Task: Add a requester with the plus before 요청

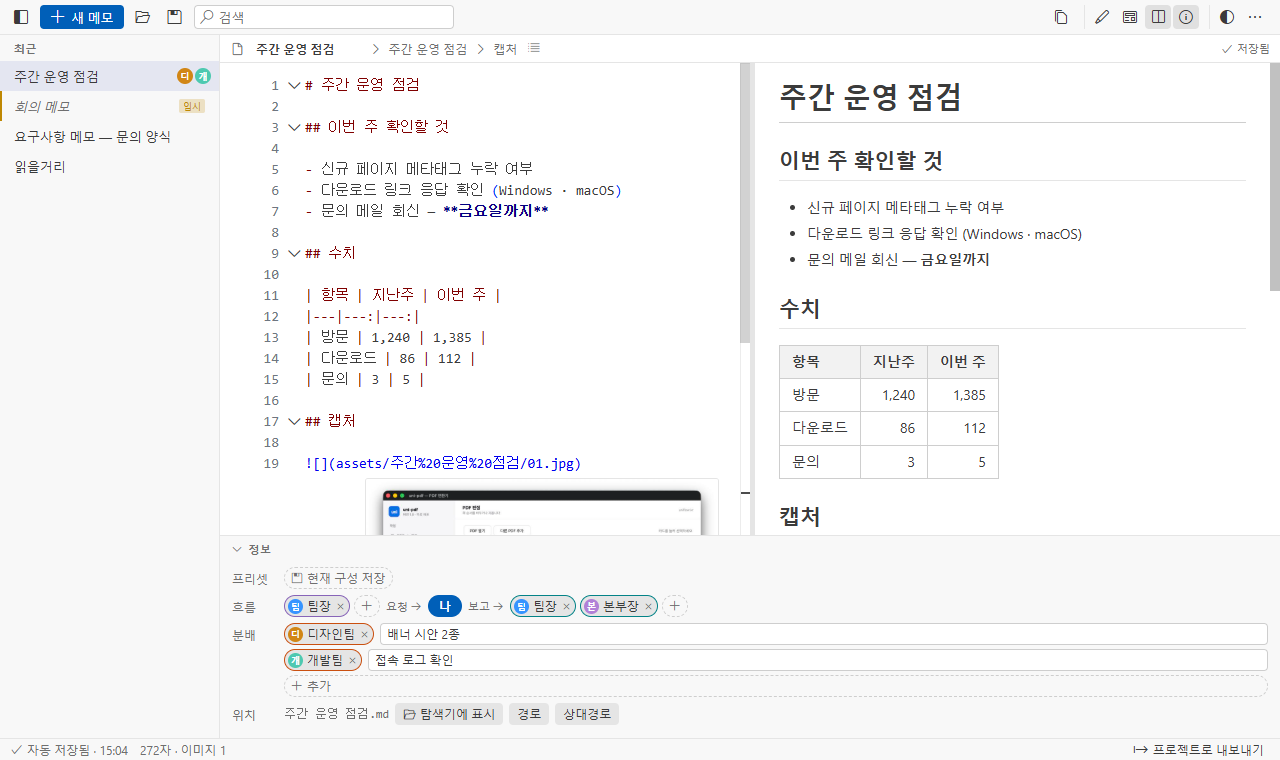Action: (x=367, y=606)
